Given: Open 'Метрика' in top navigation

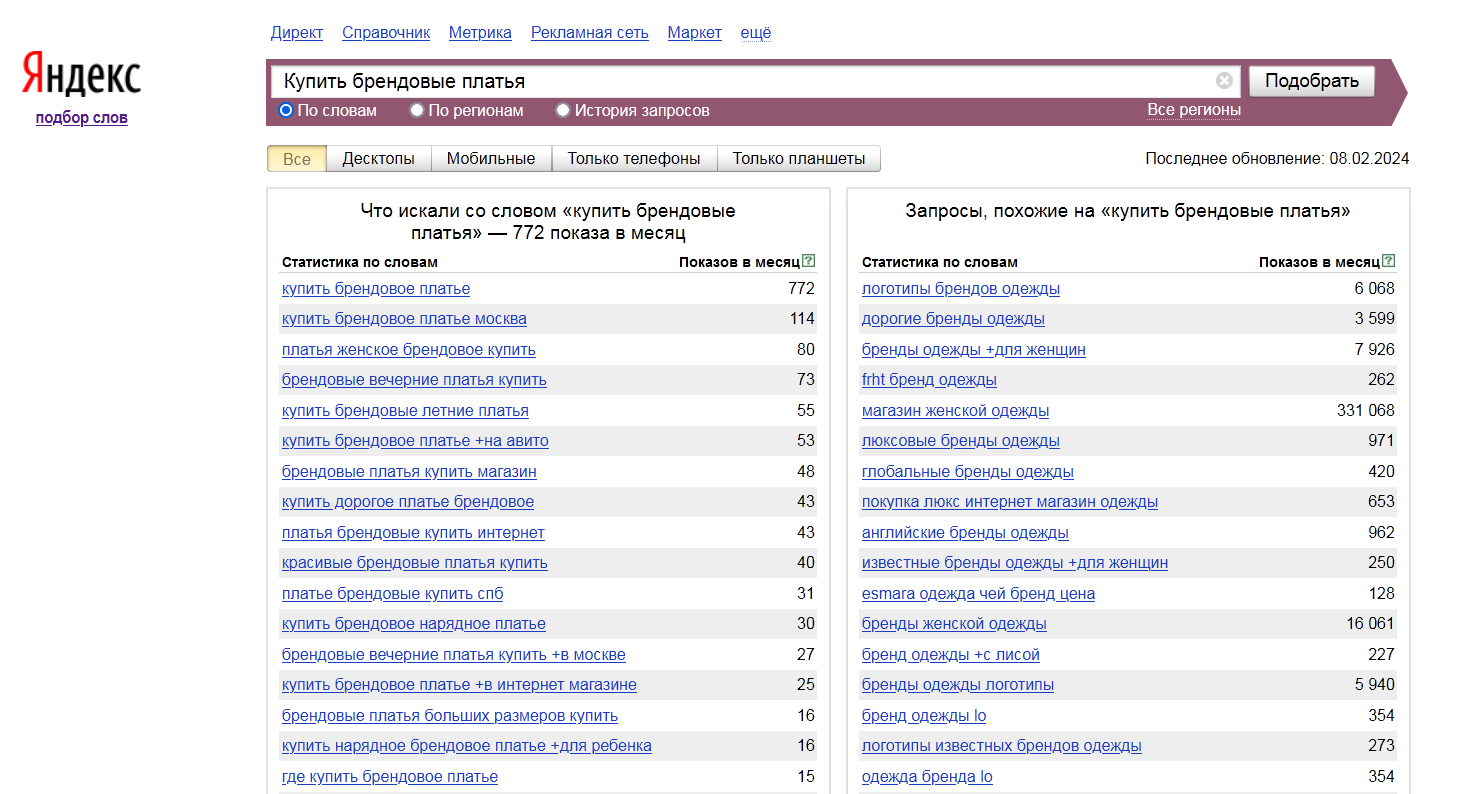Looking at the screenshot, I should click(480, 33).
